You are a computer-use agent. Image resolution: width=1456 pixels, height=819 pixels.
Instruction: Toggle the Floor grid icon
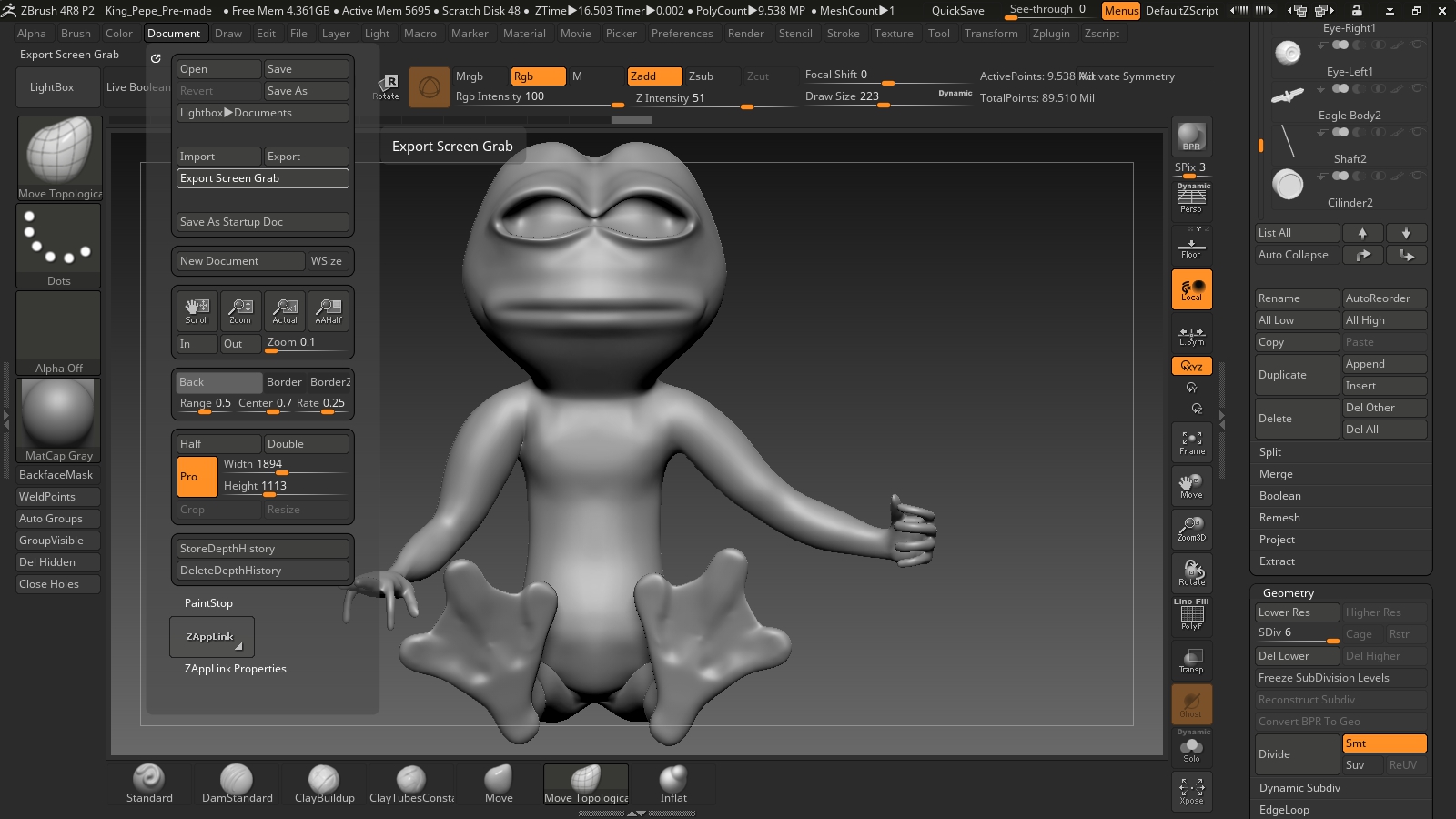coord(1191,244)
